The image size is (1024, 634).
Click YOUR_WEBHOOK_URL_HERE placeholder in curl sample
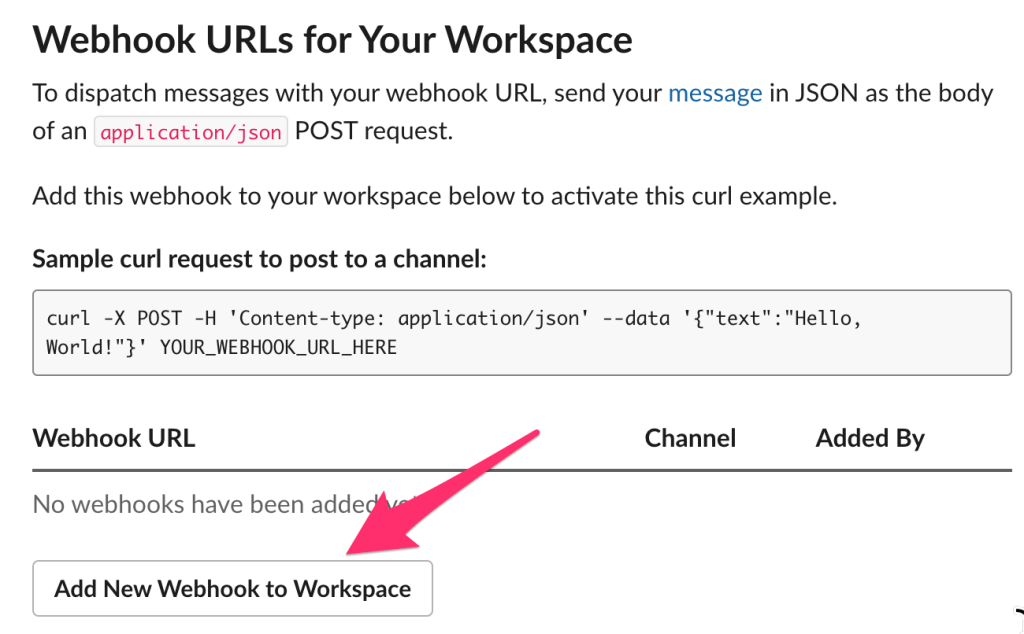point(278,348)
